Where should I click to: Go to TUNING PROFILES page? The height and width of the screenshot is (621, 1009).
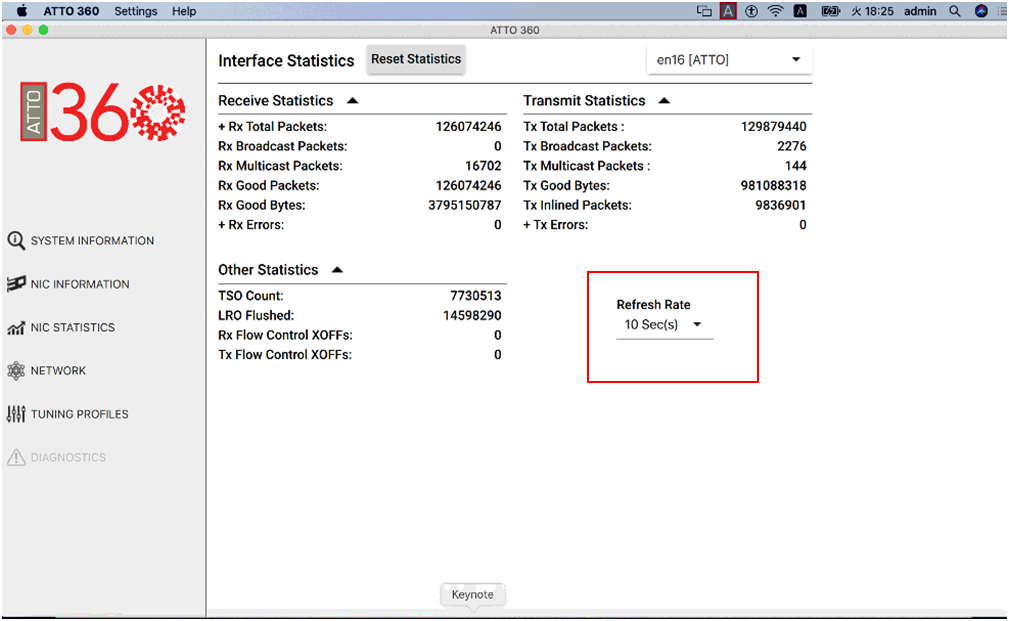80,414
